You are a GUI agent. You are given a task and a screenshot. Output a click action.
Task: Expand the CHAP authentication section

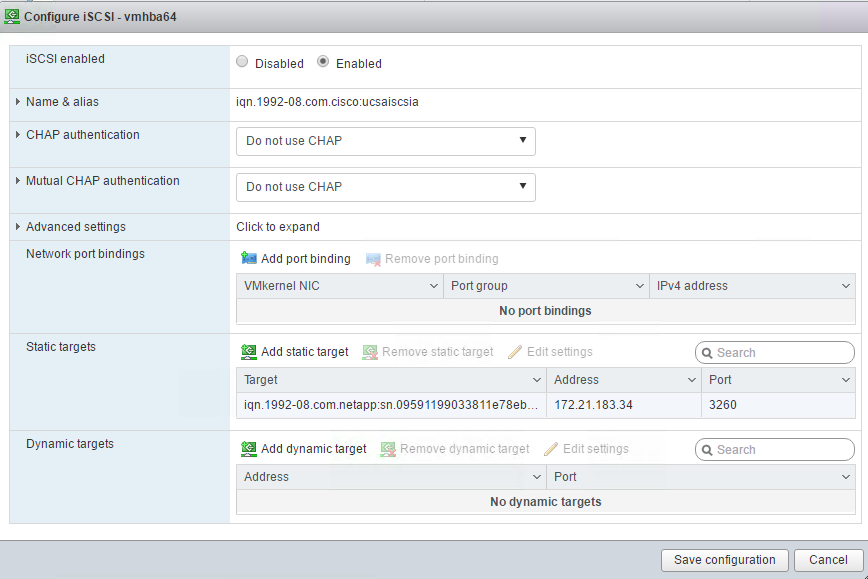tap(18, 135)
